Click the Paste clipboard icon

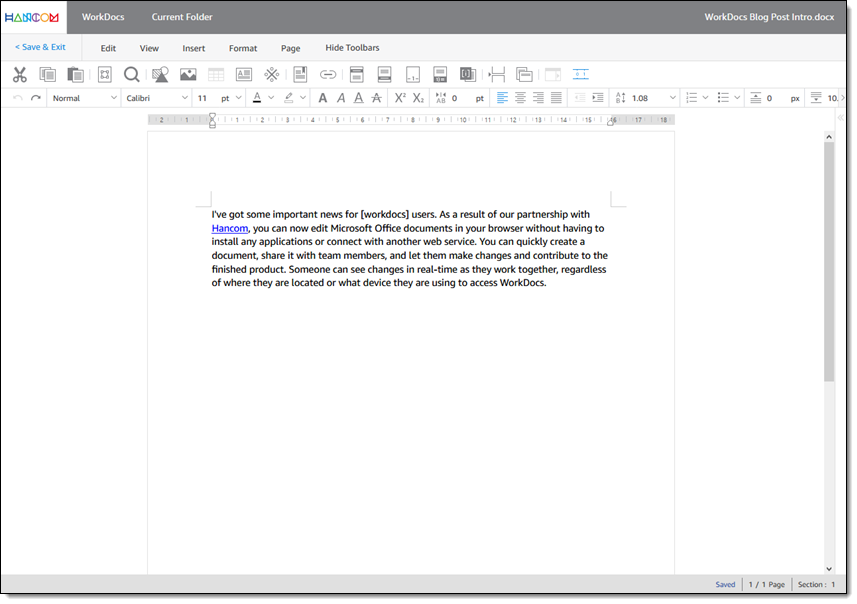click(x=75, y=74)
